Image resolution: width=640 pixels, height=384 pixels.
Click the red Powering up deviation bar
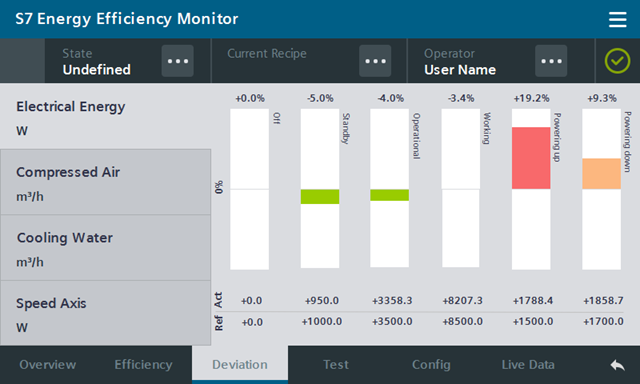(x=531, y=158)
